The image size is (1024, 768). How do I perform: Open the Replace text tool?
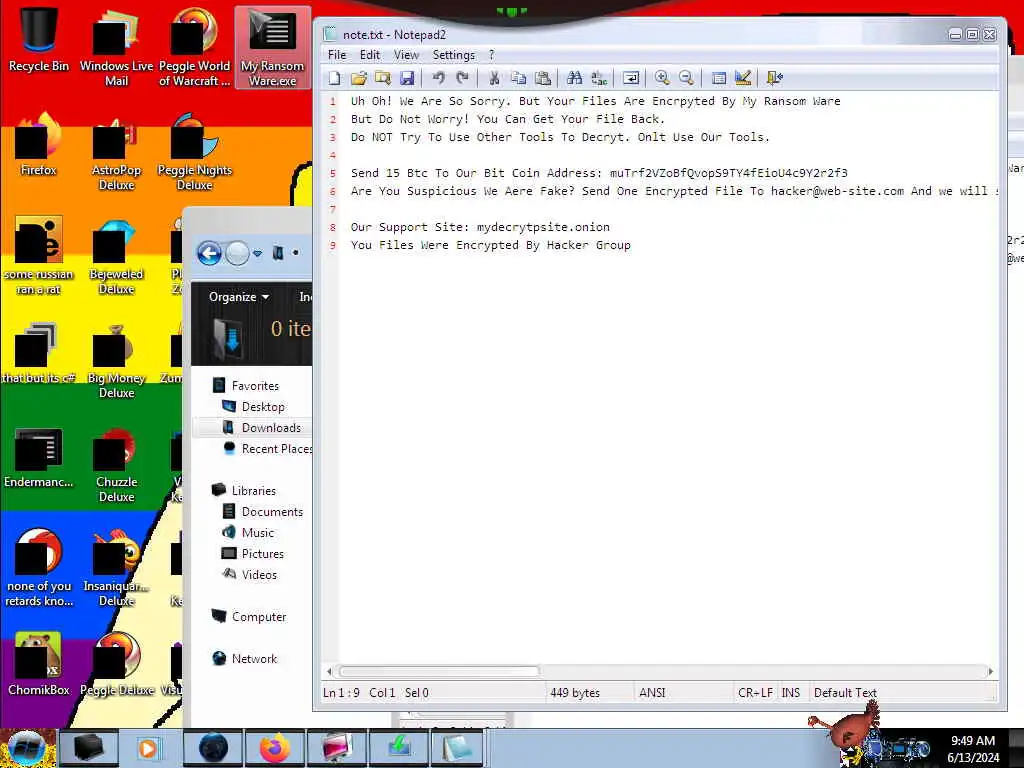pyautogui.click(x=599, y=78)
